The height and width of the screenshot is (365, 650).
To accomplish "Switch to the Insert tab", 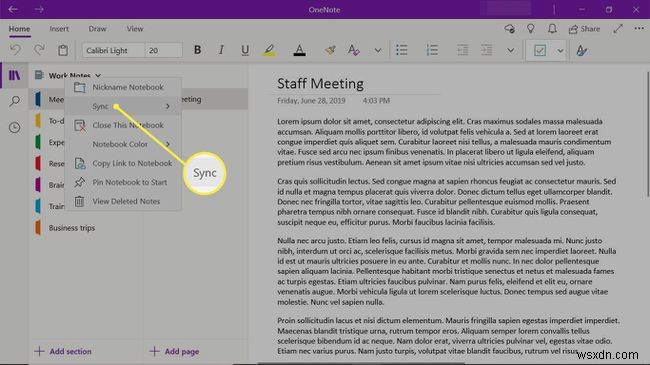I will tap(59, 29).
